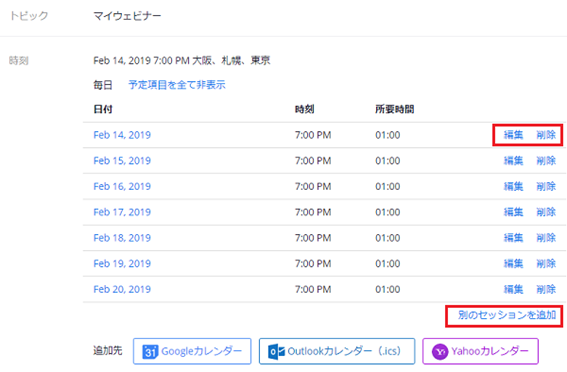Open the Feb 15, 2019 session link
This screenshot has height=372, width=567.
122,161
